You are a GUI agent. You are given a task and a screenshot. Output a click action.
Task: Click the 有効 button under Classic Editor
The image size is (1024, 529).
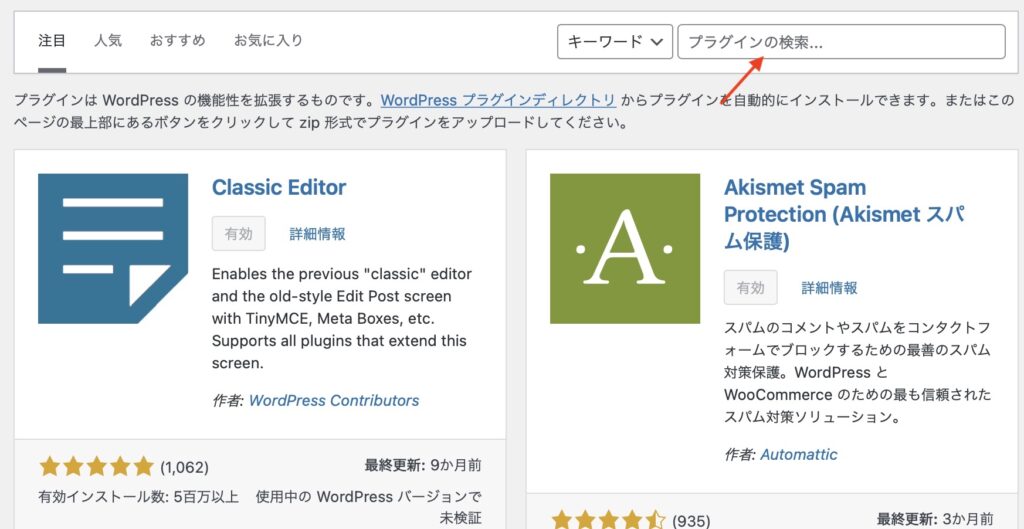coord(238,234)
